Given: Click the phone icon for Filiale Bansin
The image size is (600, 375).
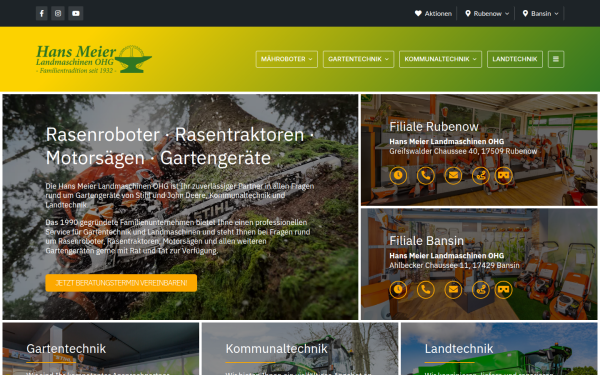Looking at the screenshot, I should (x=426, y=290).
